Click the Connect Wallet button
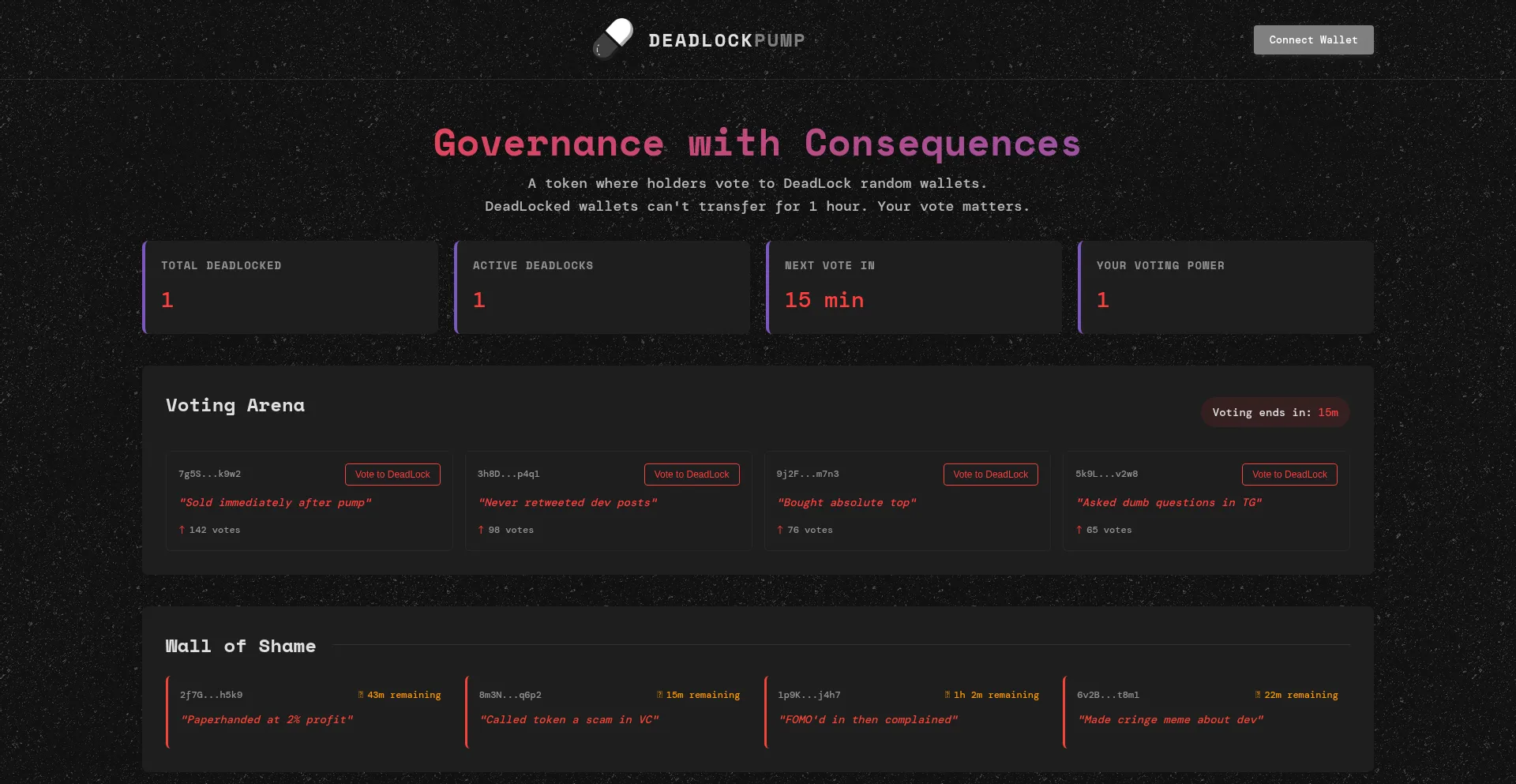Image resolution: width=1516 pixels, height=784 pixels. coord(1313,40)
